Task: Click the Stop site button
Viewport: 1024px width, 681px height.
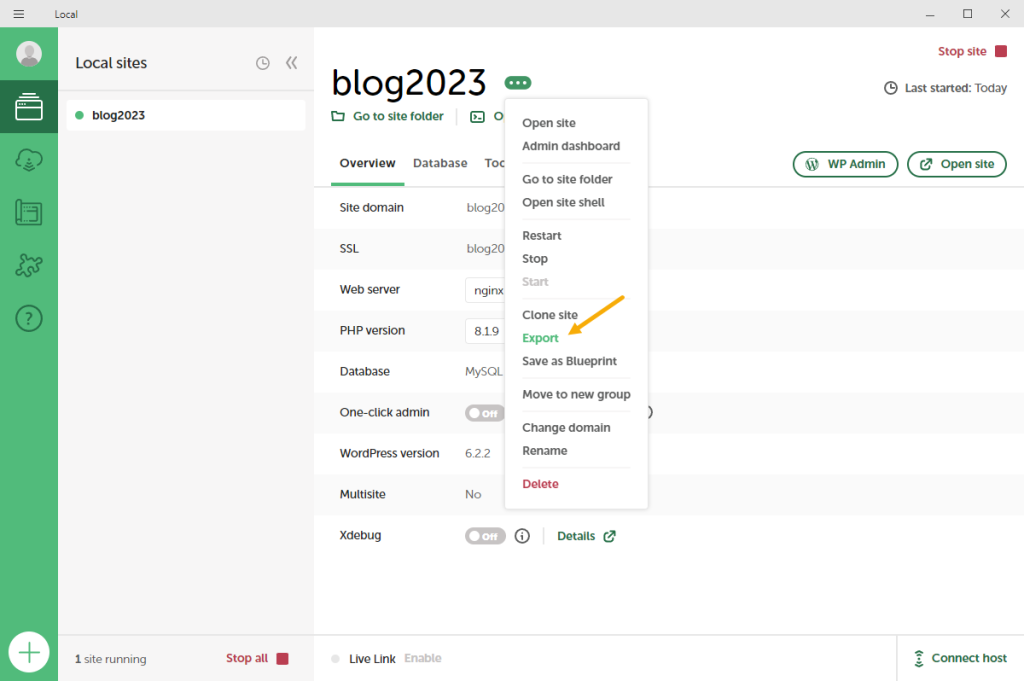Action: pos(972,51)
